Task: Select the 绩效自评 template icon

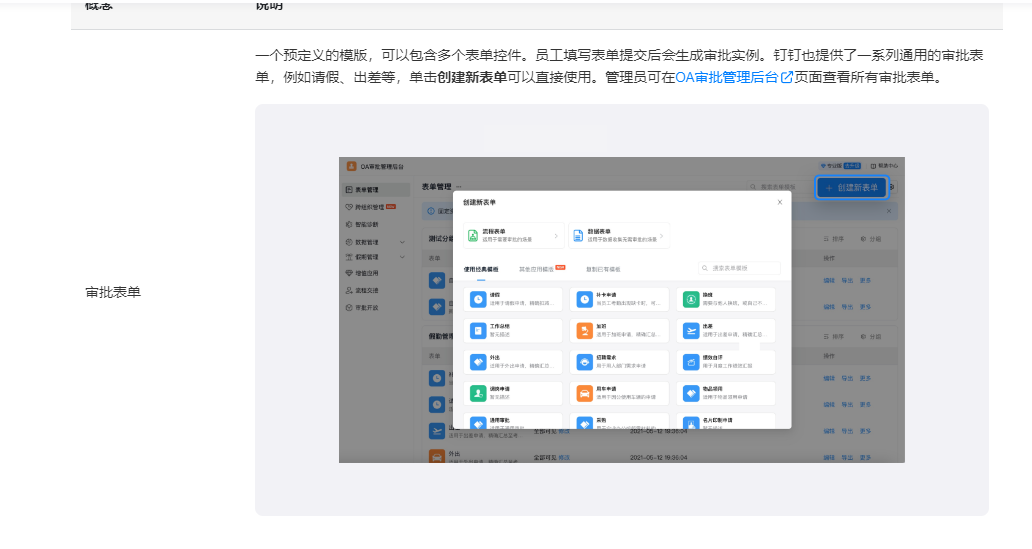Action: [690, 362]
